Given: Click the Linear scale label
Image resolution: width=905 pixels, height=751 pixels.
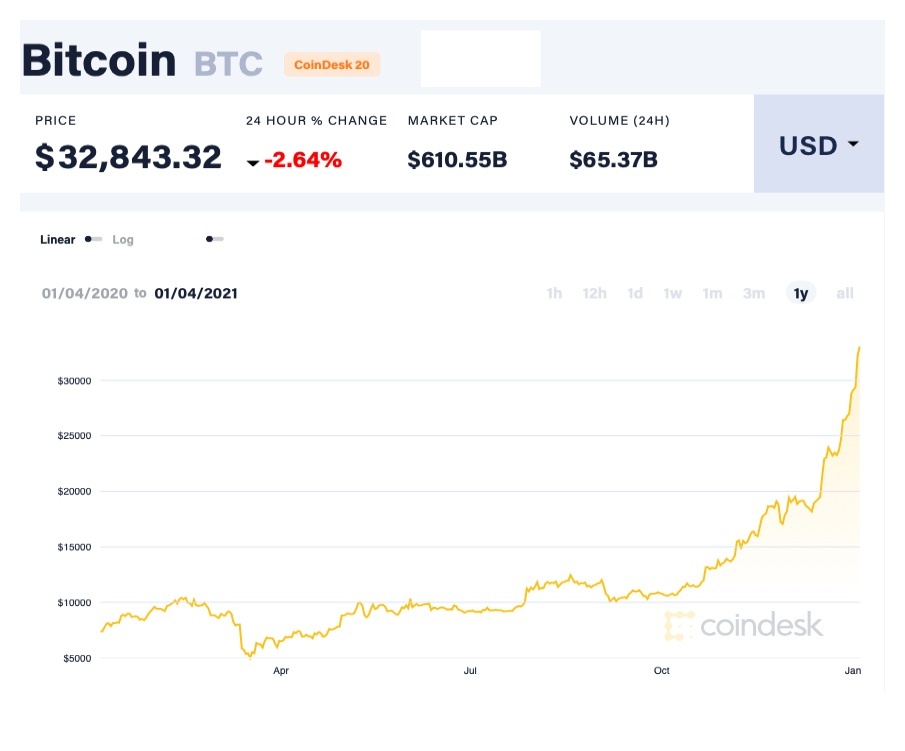Looking at the screenshot, I should tap(57, 240).
